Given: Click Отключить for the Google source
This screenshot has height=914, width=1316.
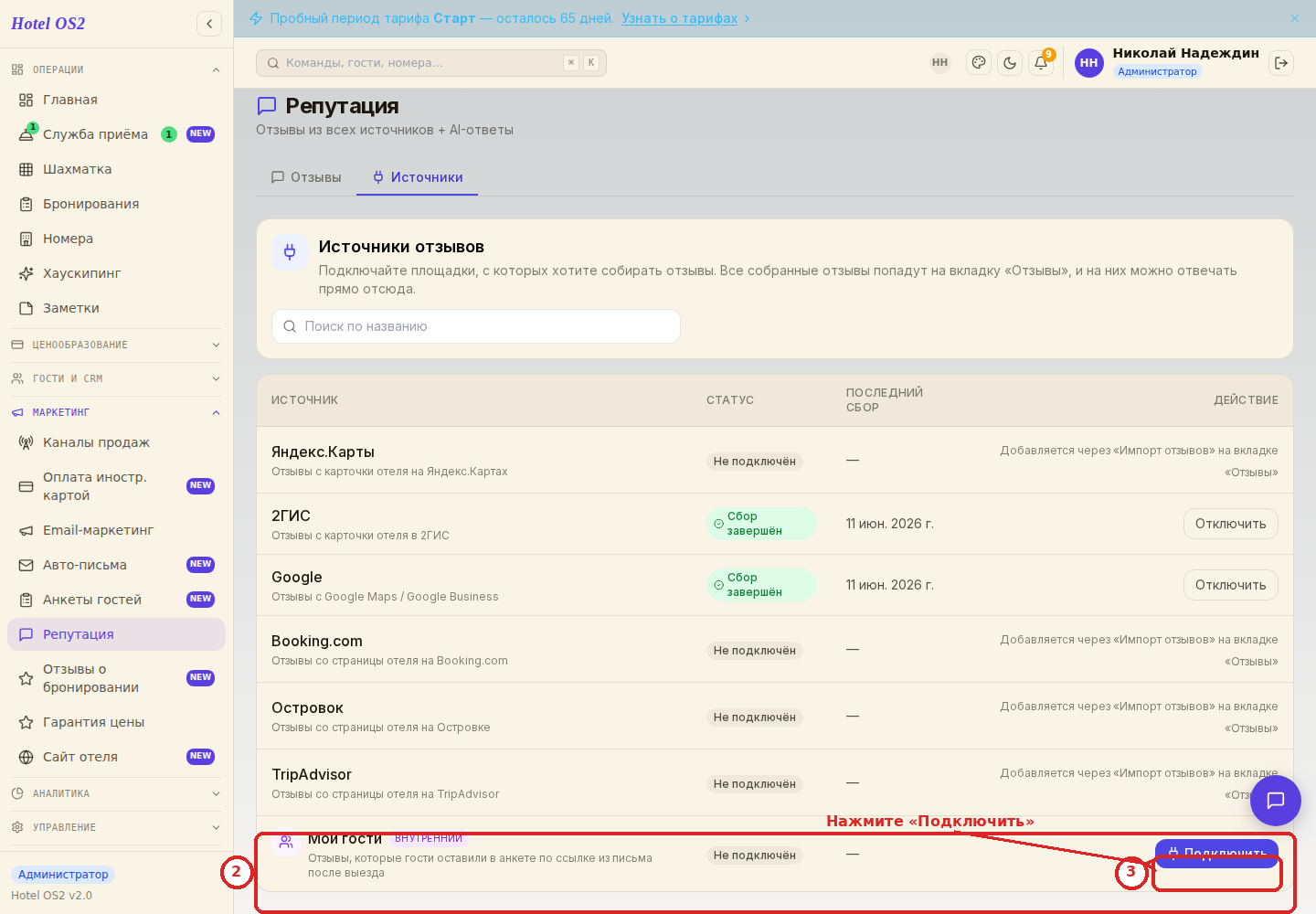Looking at the screenshot, I should coord(1230,585).
